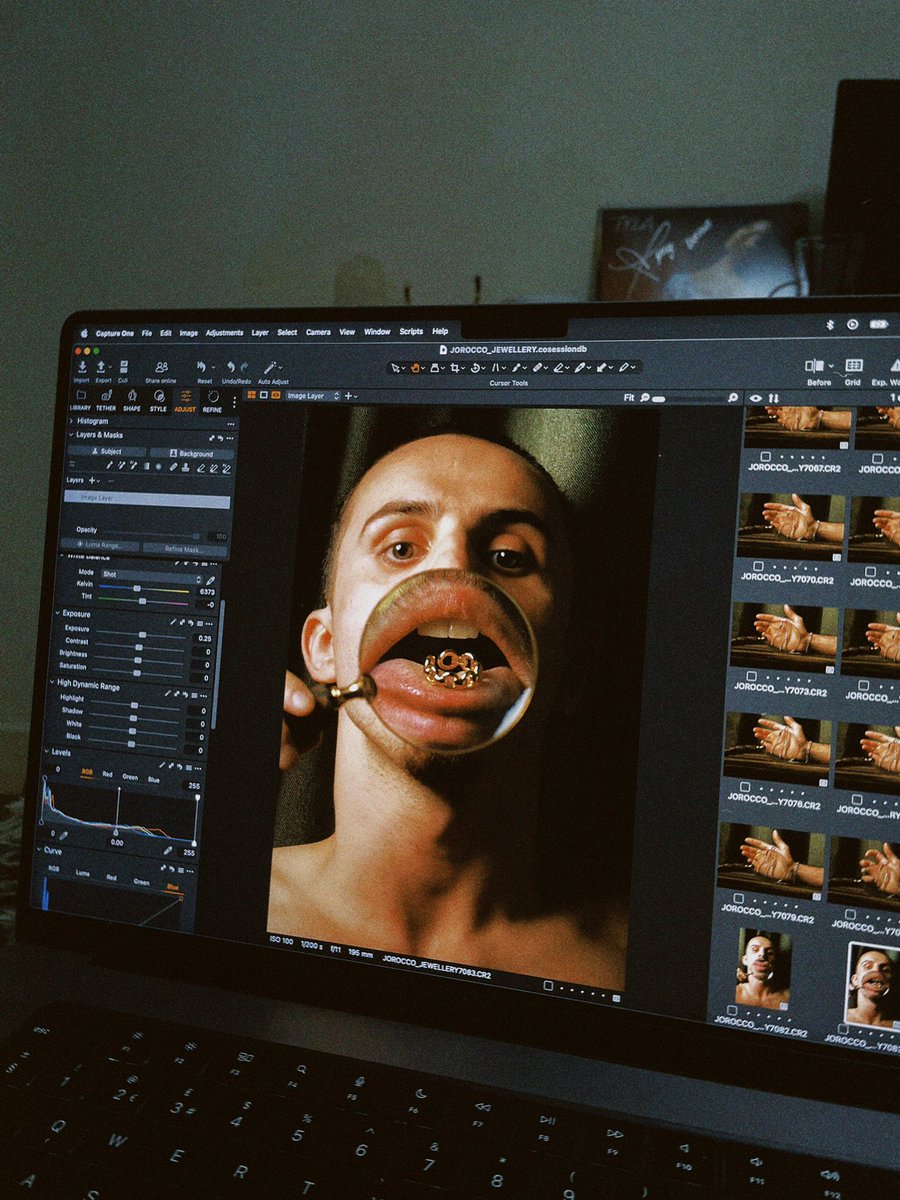Viewport: 900px width, 1200px height.
Task: Open the viewer Image Layer dropdown
Action: (313, 395)
